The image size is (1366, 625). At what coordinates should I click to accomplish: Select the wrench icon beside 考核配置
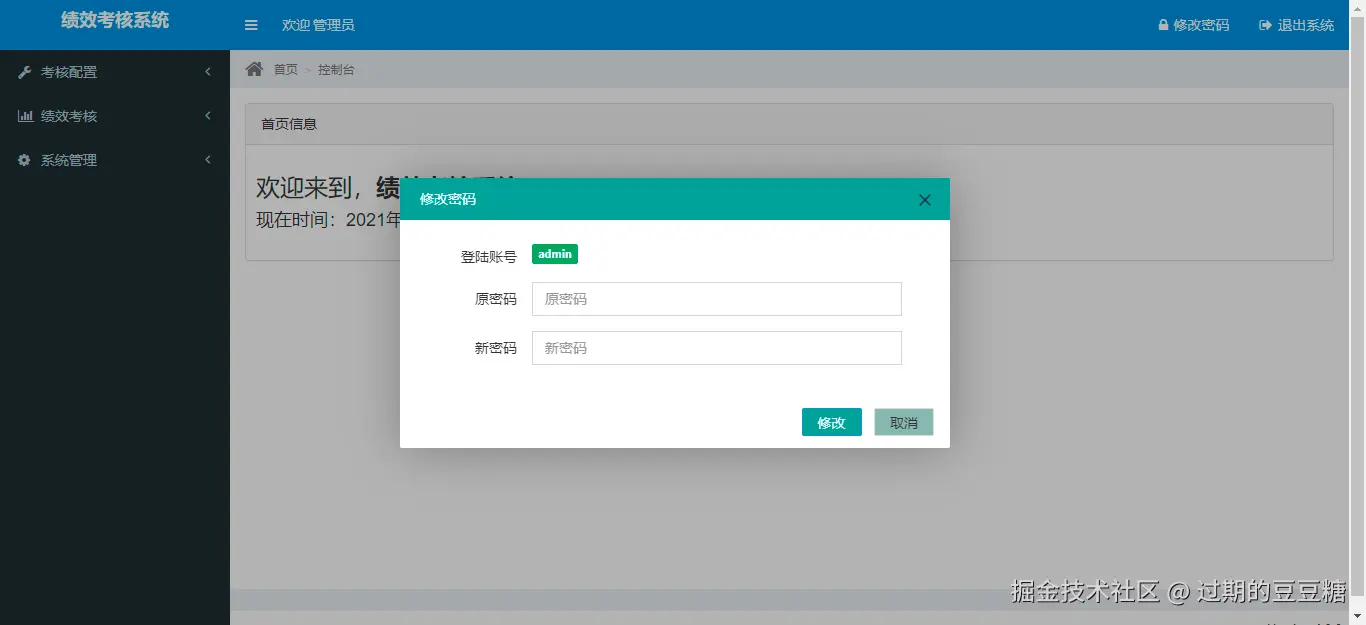[x=24, y=71]
